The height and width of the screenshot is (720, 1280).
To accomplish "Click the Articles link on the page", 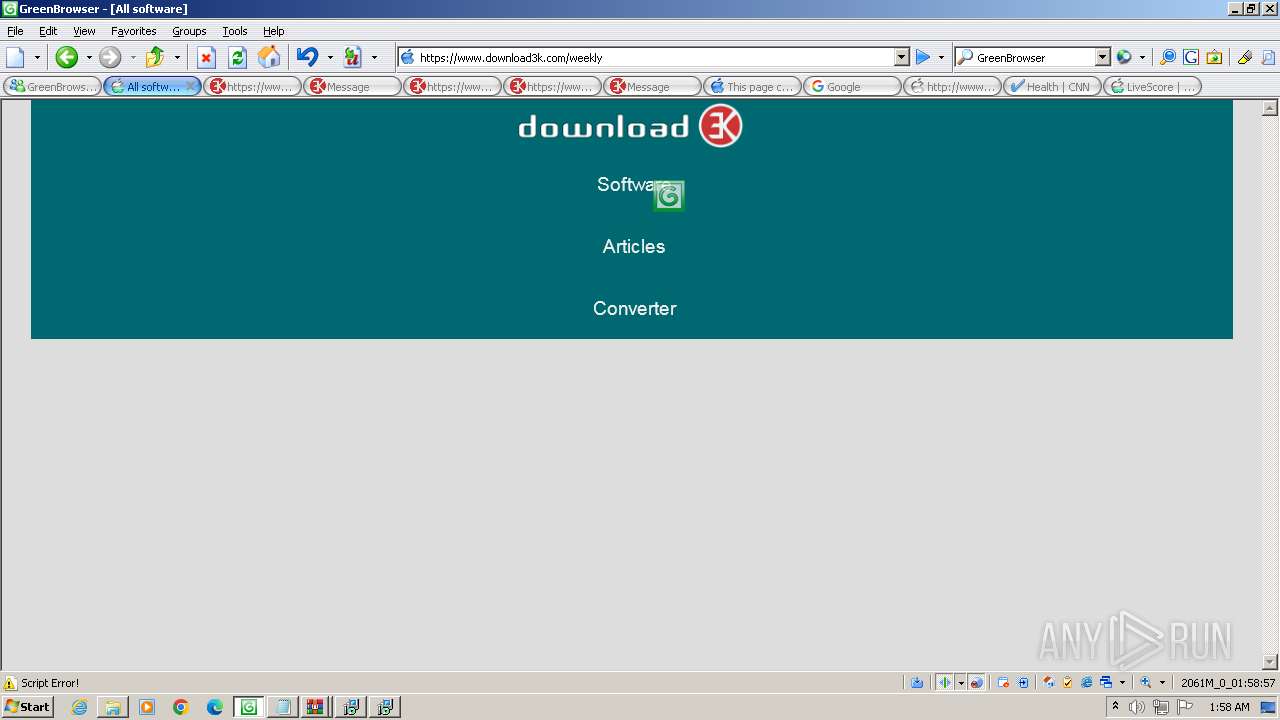I will pos(634,246).
